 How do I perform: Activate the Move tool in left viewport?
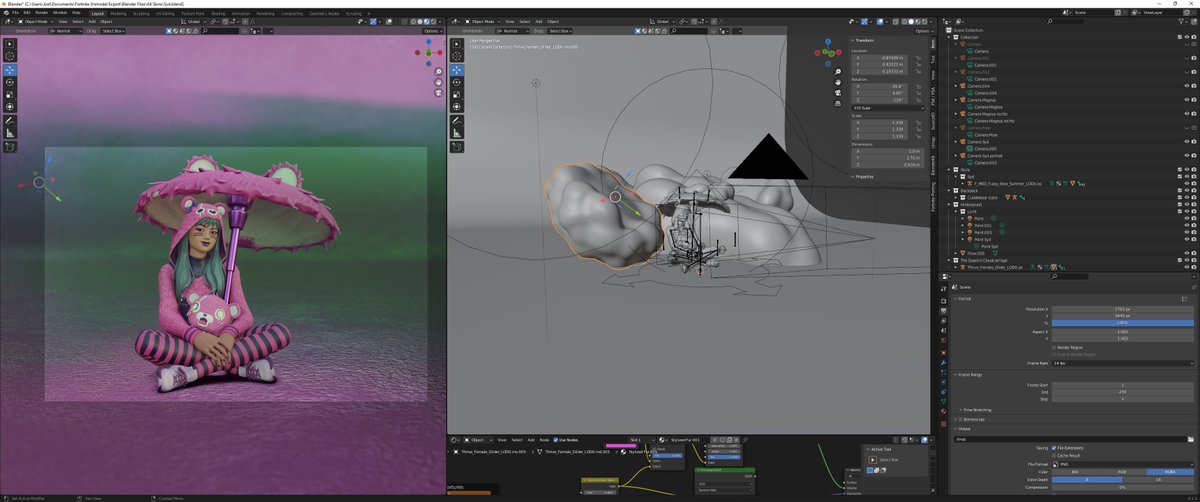(10, 70)
